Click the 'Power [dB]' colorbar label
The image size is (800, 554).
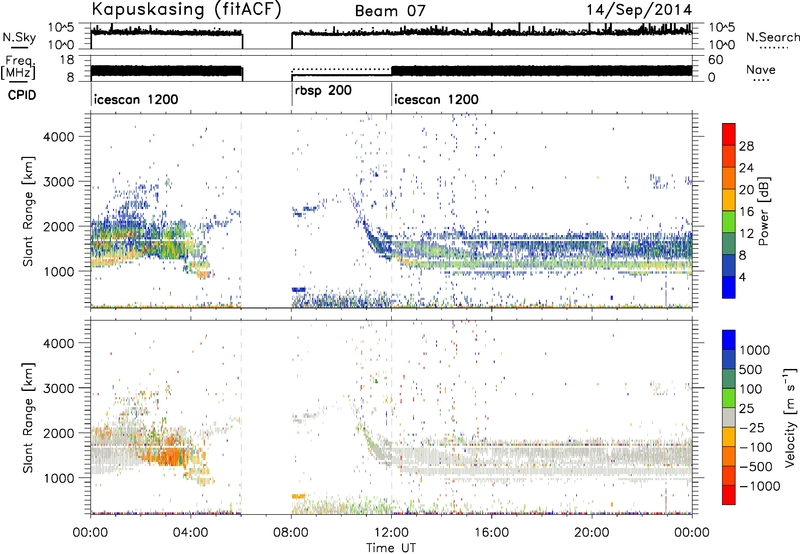coord(763,211)
